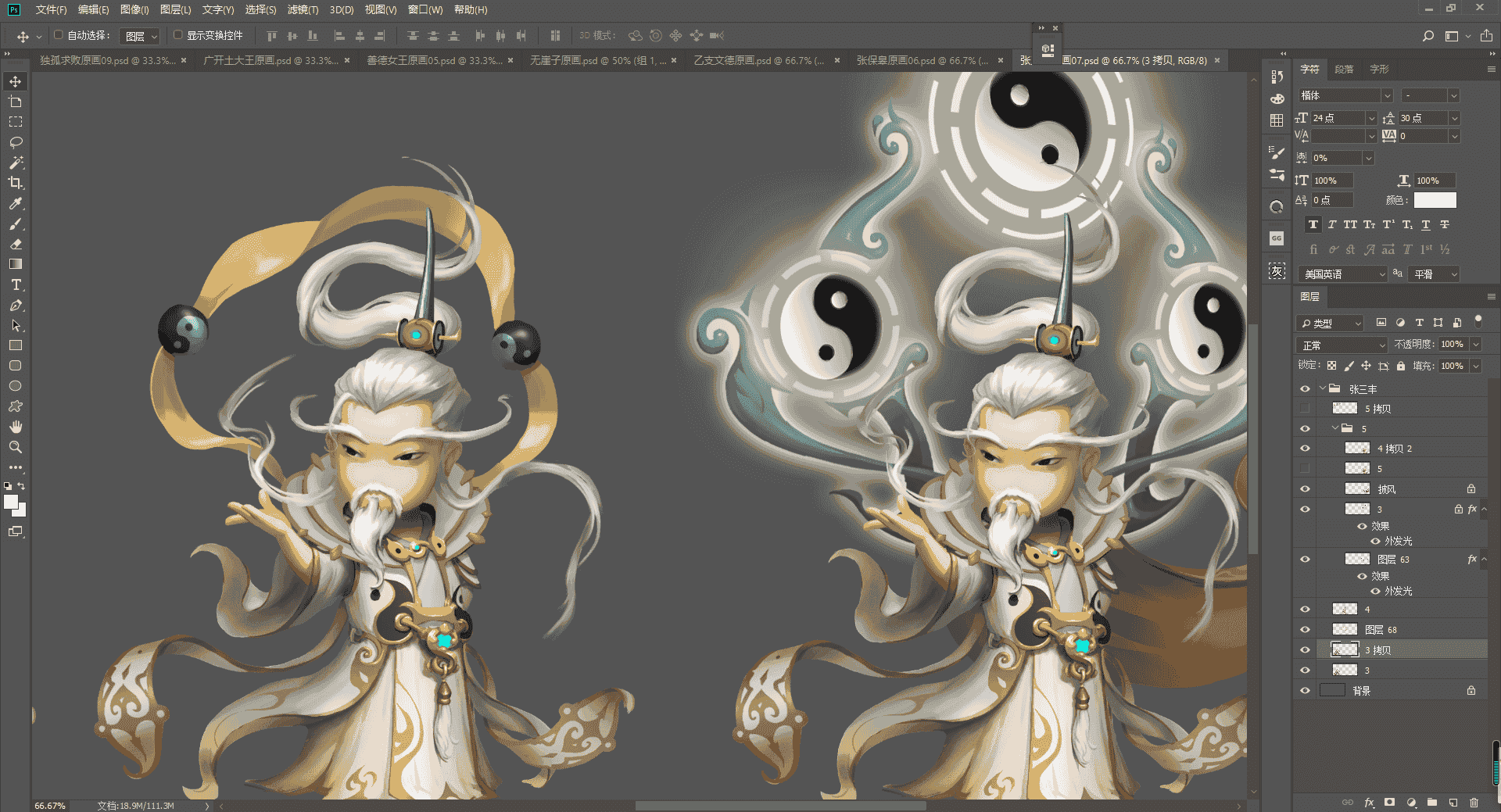Select the Zoom tool

(16, 447)
